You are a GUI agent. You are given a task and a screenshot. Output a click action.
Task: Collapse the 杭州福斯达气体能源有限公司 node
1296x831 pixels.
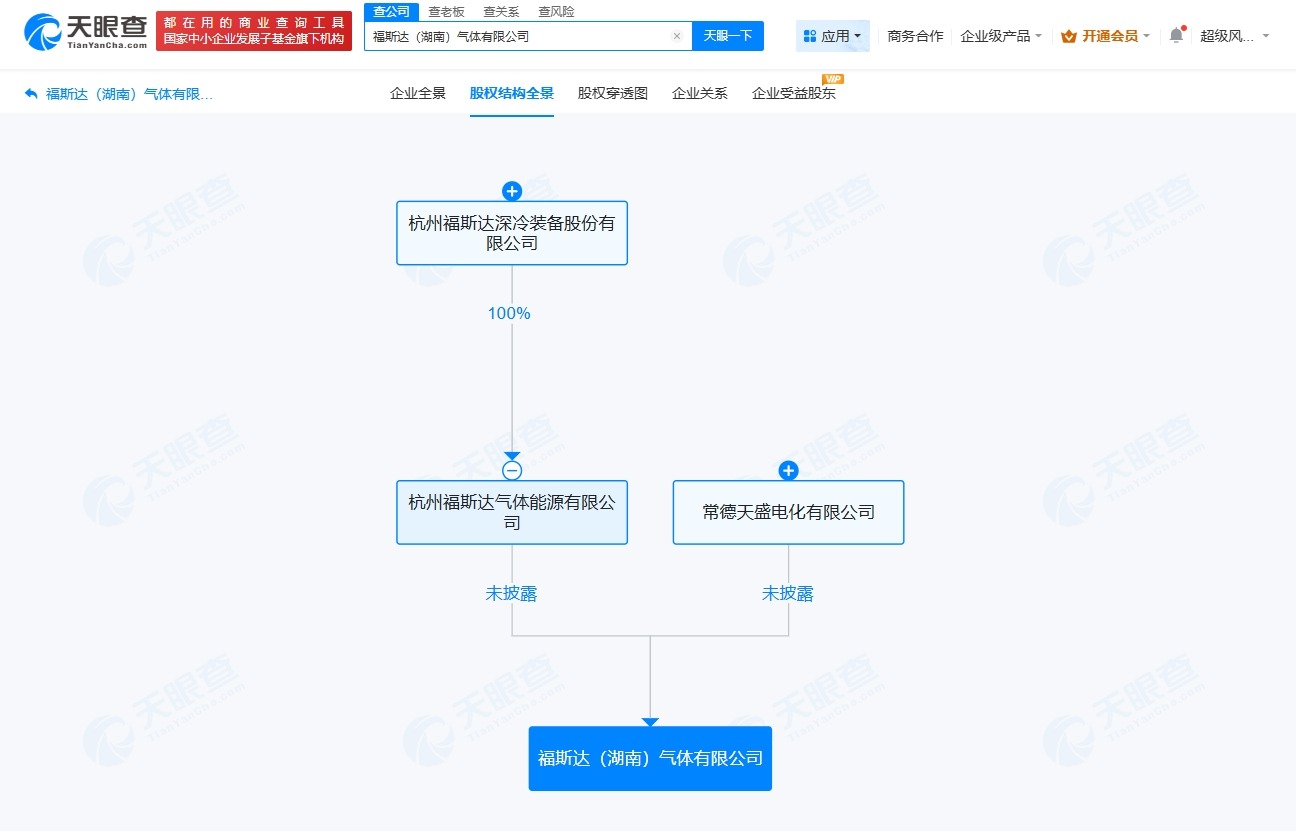512,469
